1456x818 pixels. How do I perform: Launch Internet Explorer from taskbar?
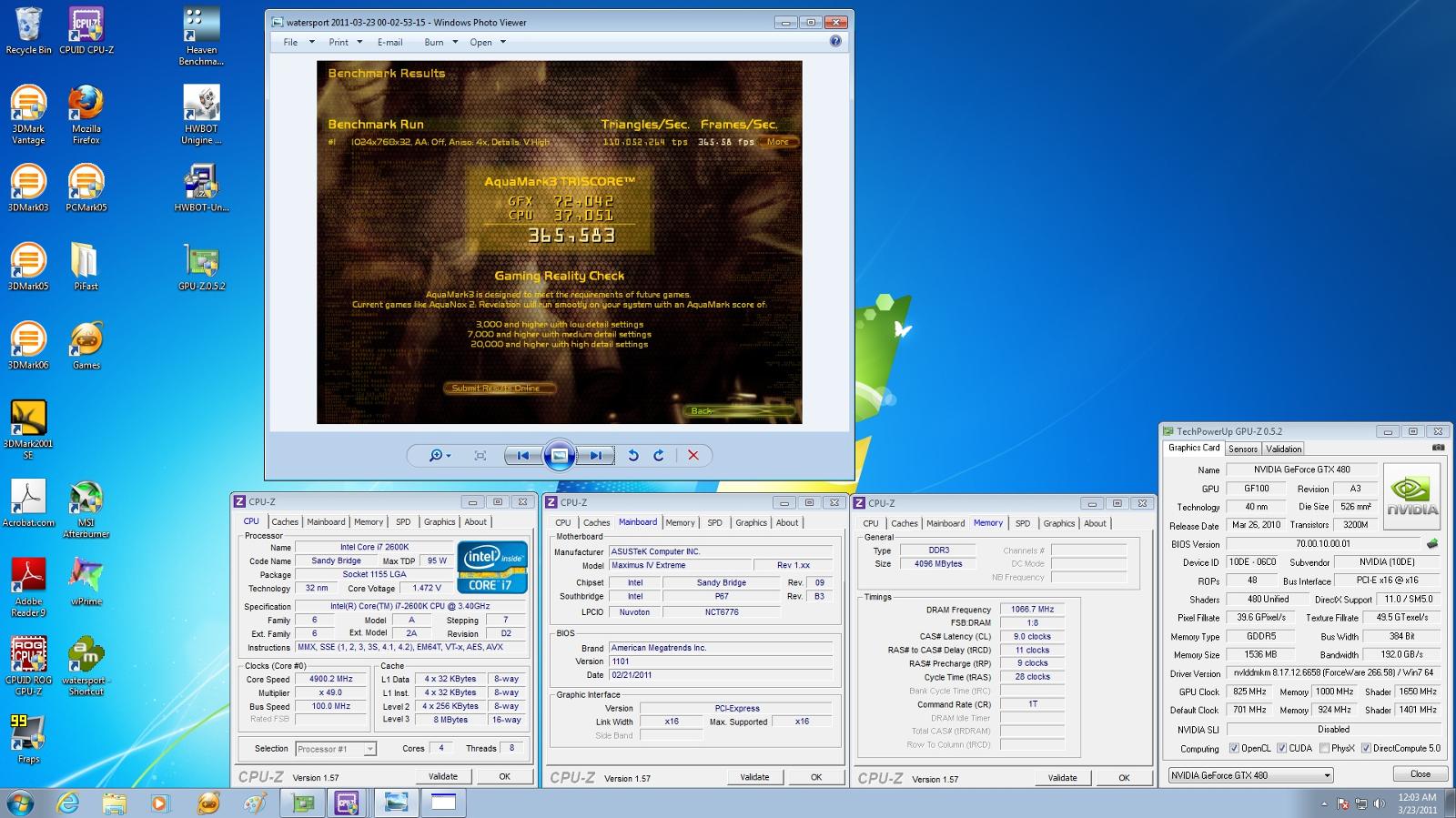coord(68,803)
